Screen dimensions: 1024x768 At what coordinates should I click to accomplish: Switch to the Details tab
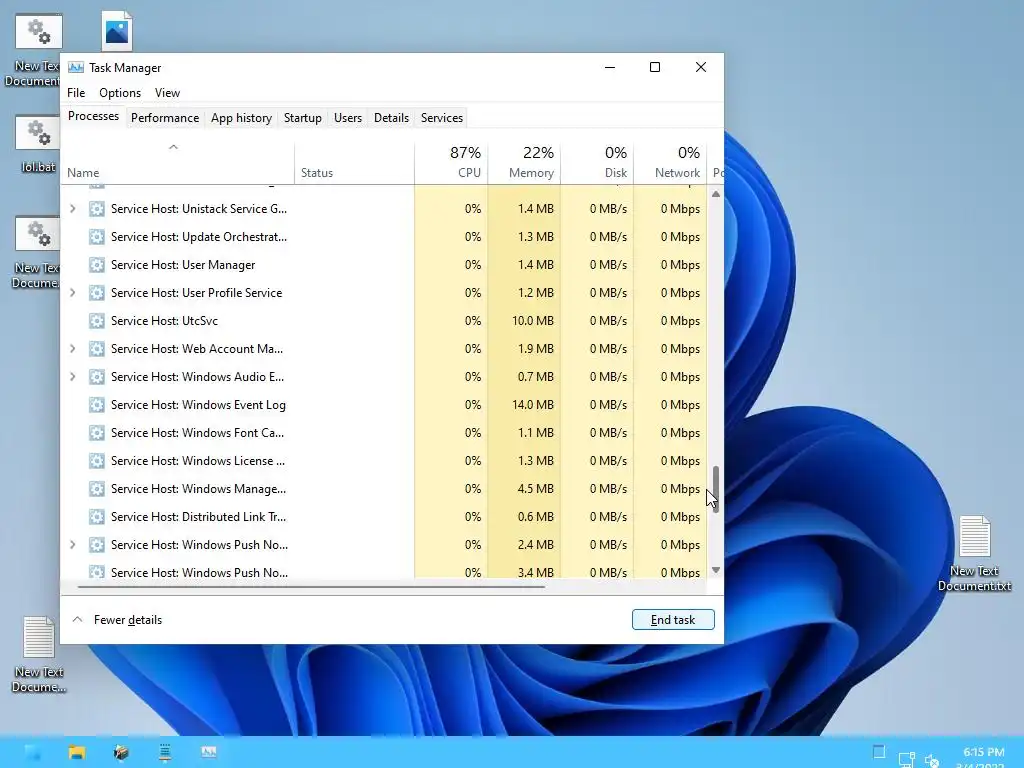click(x=391, y=118)
